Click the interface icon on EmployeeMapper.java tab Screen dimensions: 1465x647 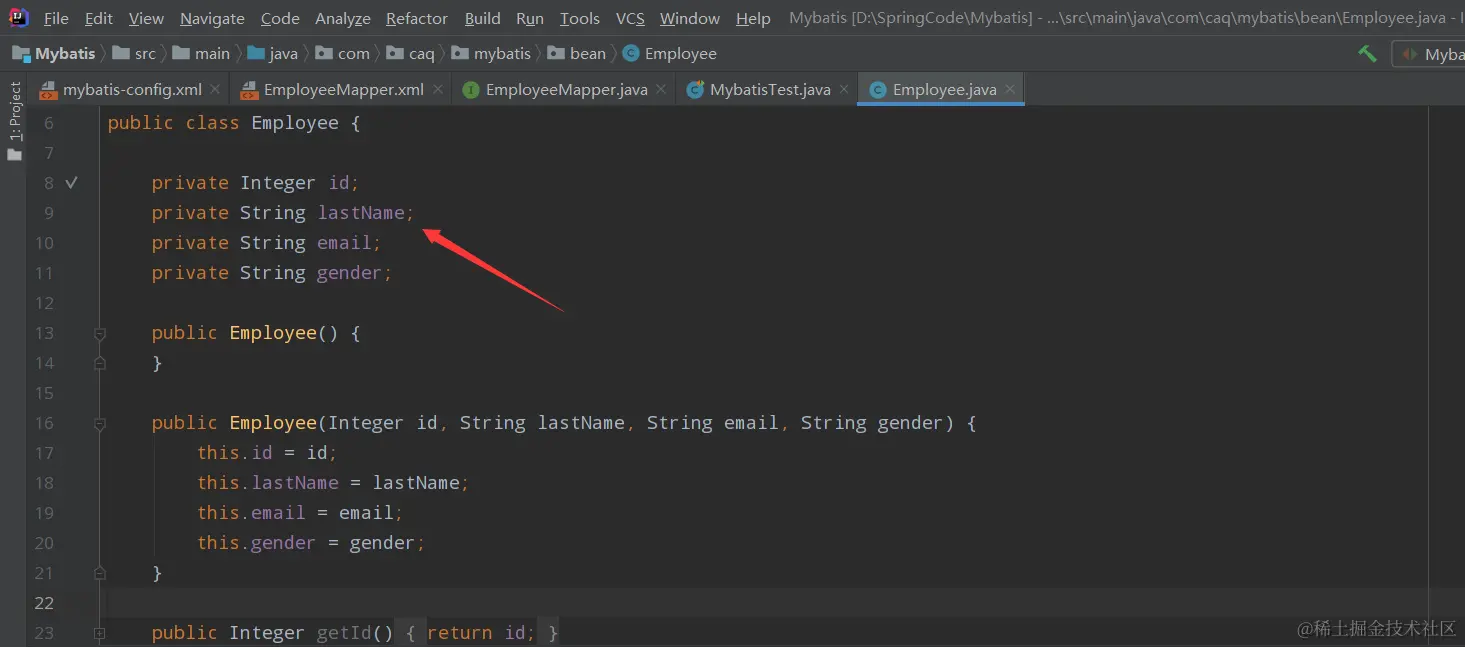[471, 90]
